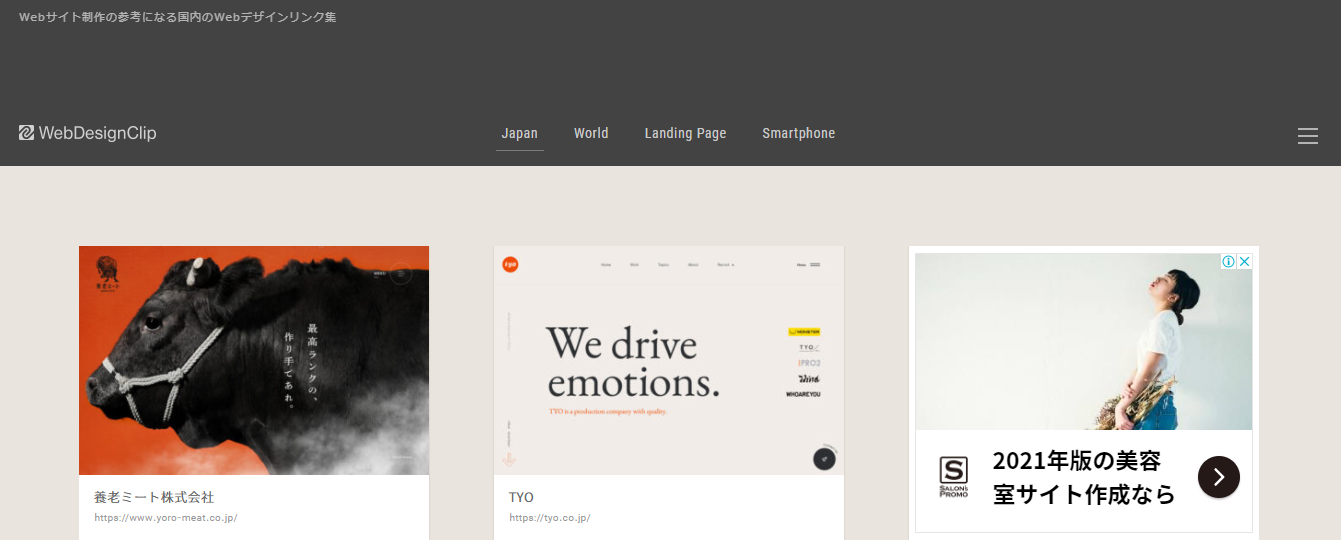Open the Landing Page category
Image resolution: width=1341 pixels, height=540 pixels.
[685, 133]
